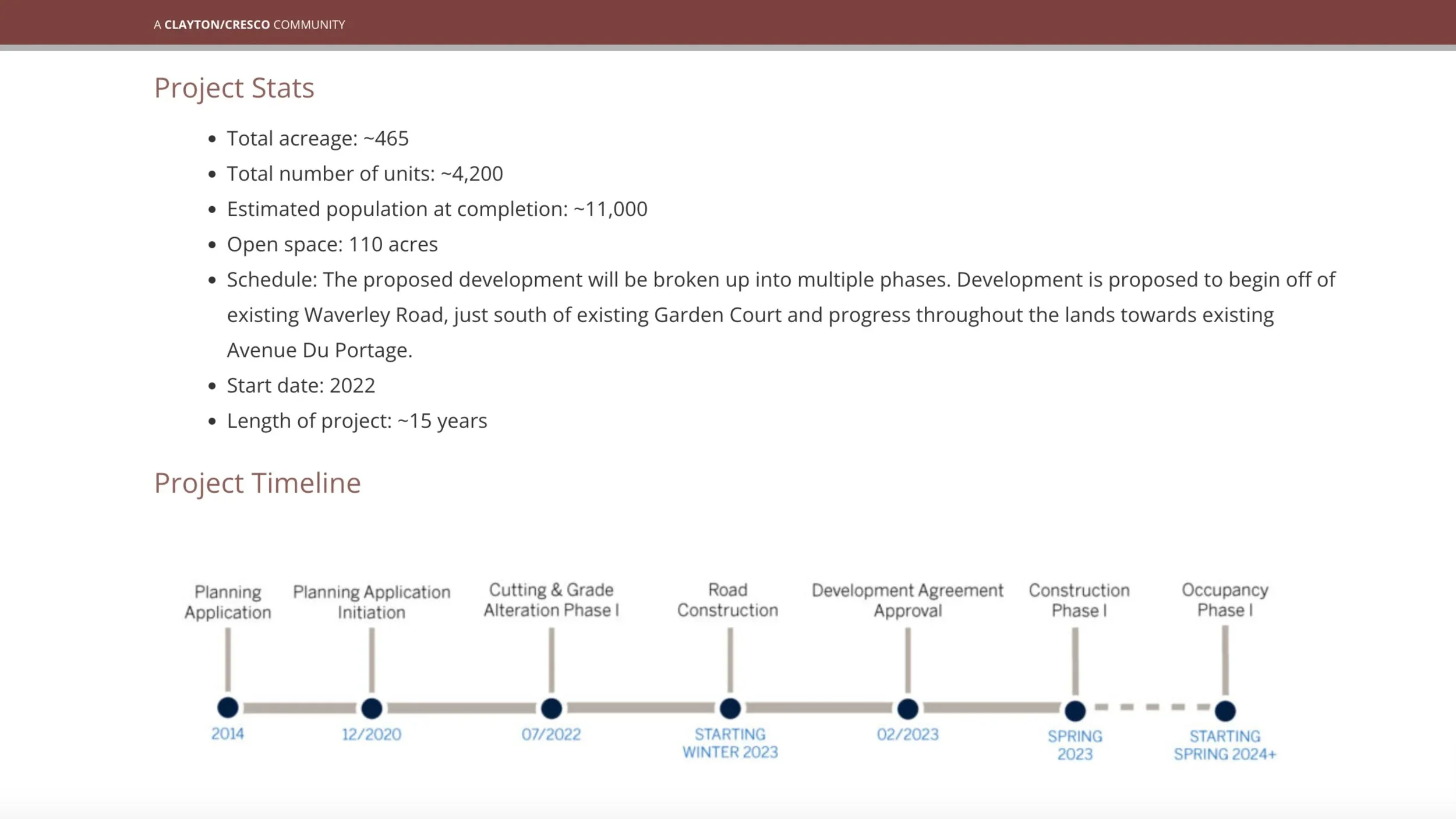Click the Clayton/Cresco Community header text

coord(249,24)
